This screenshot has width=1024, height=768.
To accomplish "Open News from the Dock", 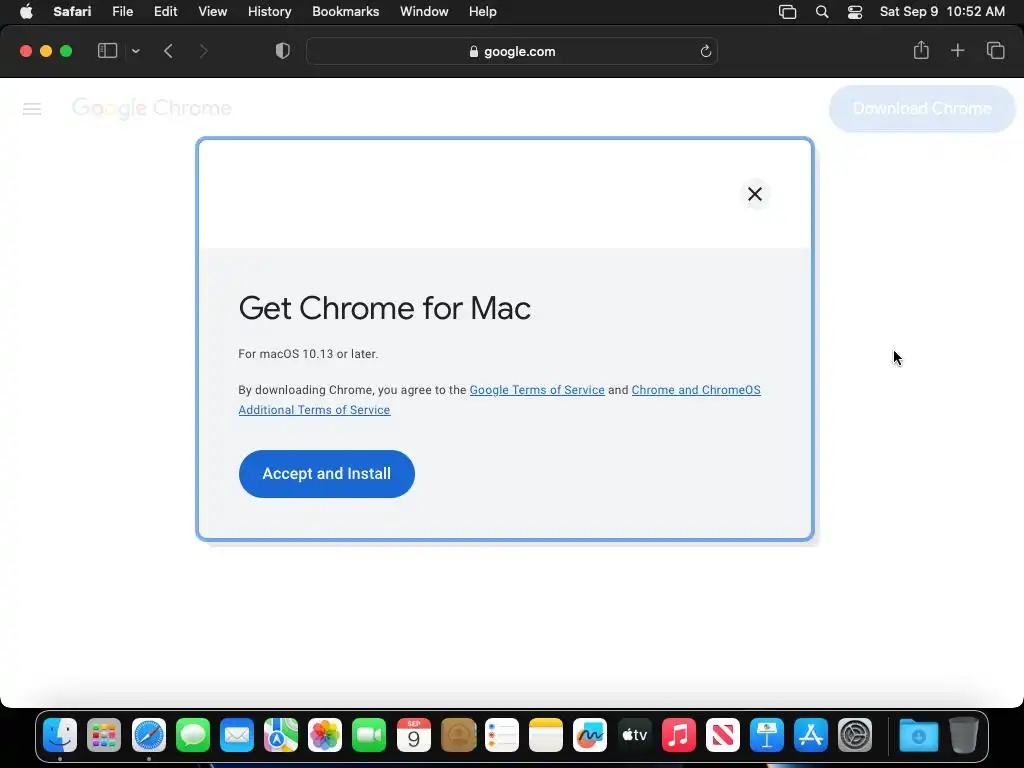I will [722, 735].
